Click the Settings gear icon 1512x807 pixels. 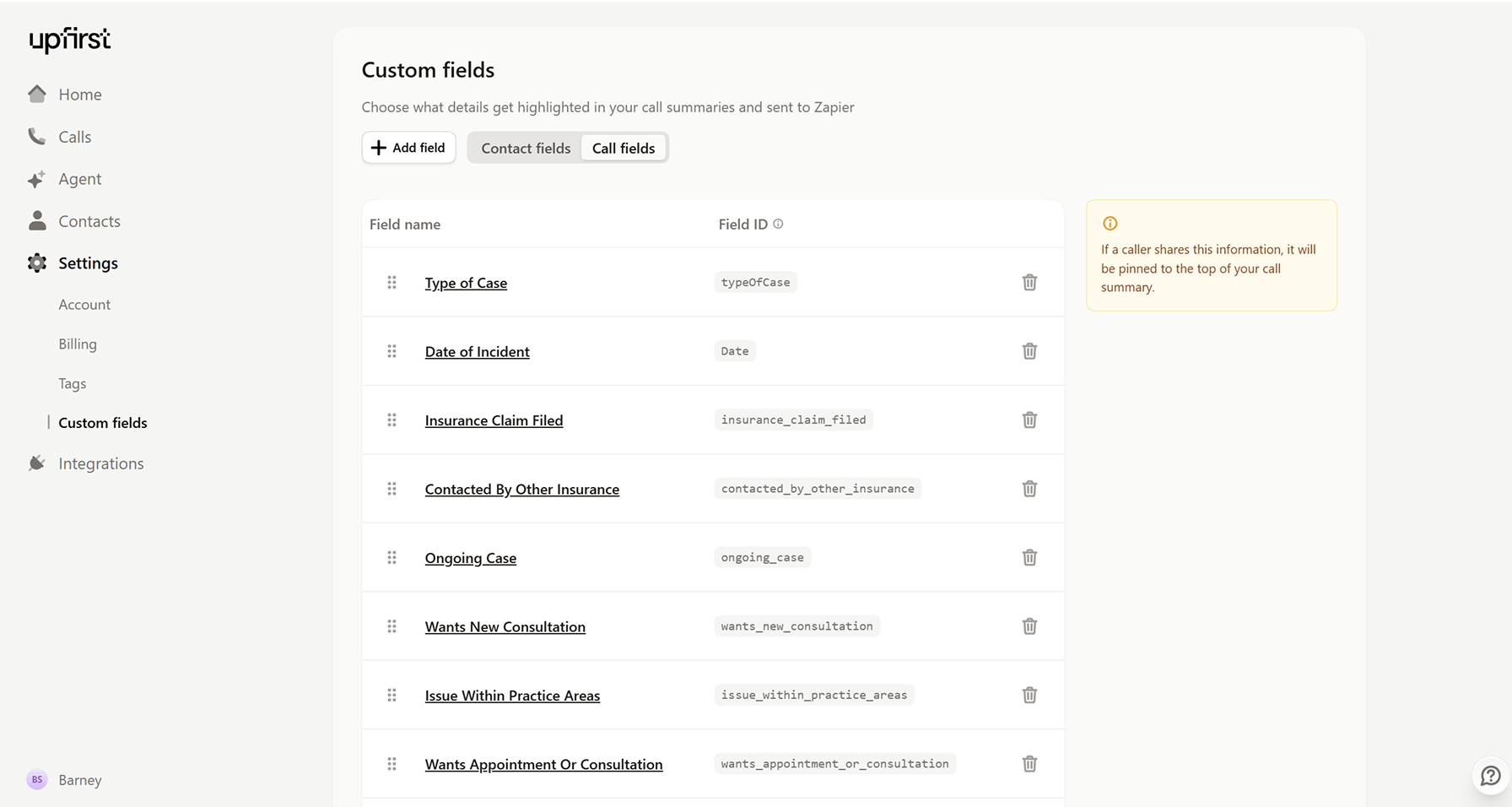[x=37, y=263]
